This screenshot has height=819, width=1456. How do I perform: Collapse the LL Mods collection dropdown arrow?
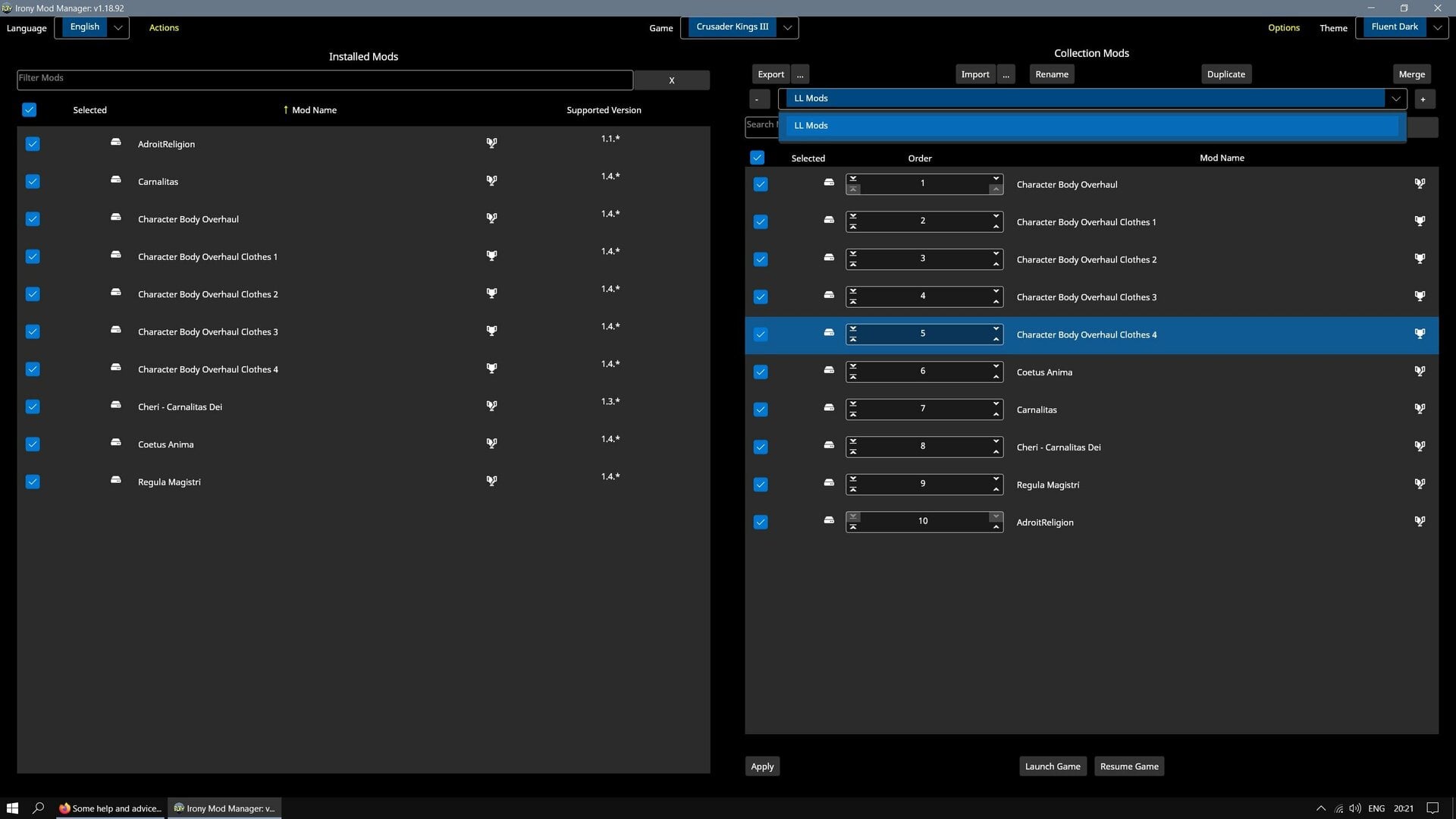pyautogui.click(x=1395, y=99)
